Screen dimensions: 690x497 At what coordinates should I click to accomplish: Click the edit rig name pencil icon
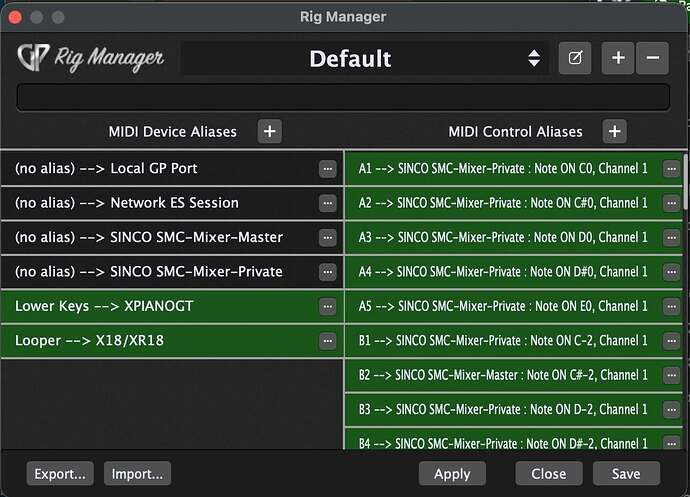coord(575,58)
